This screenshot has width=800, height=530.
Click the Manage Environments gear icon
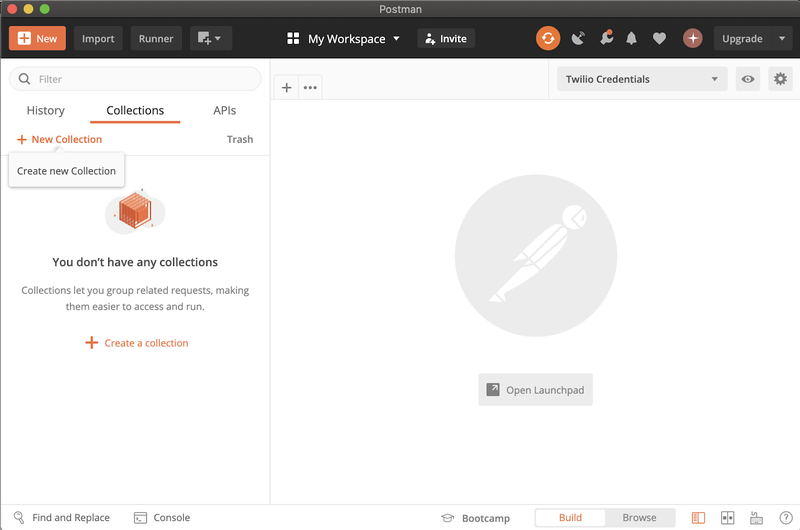[780, 79]
